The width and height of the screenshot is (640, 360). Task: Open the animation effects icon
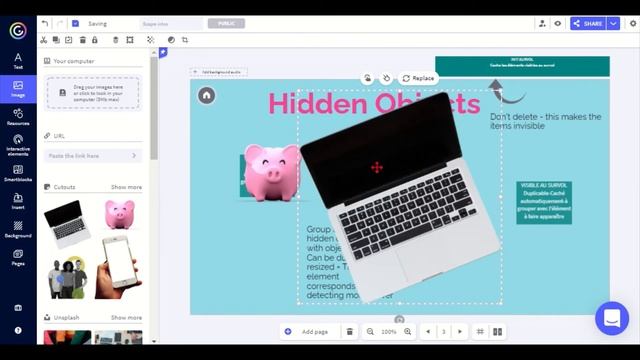pos(151,40)
